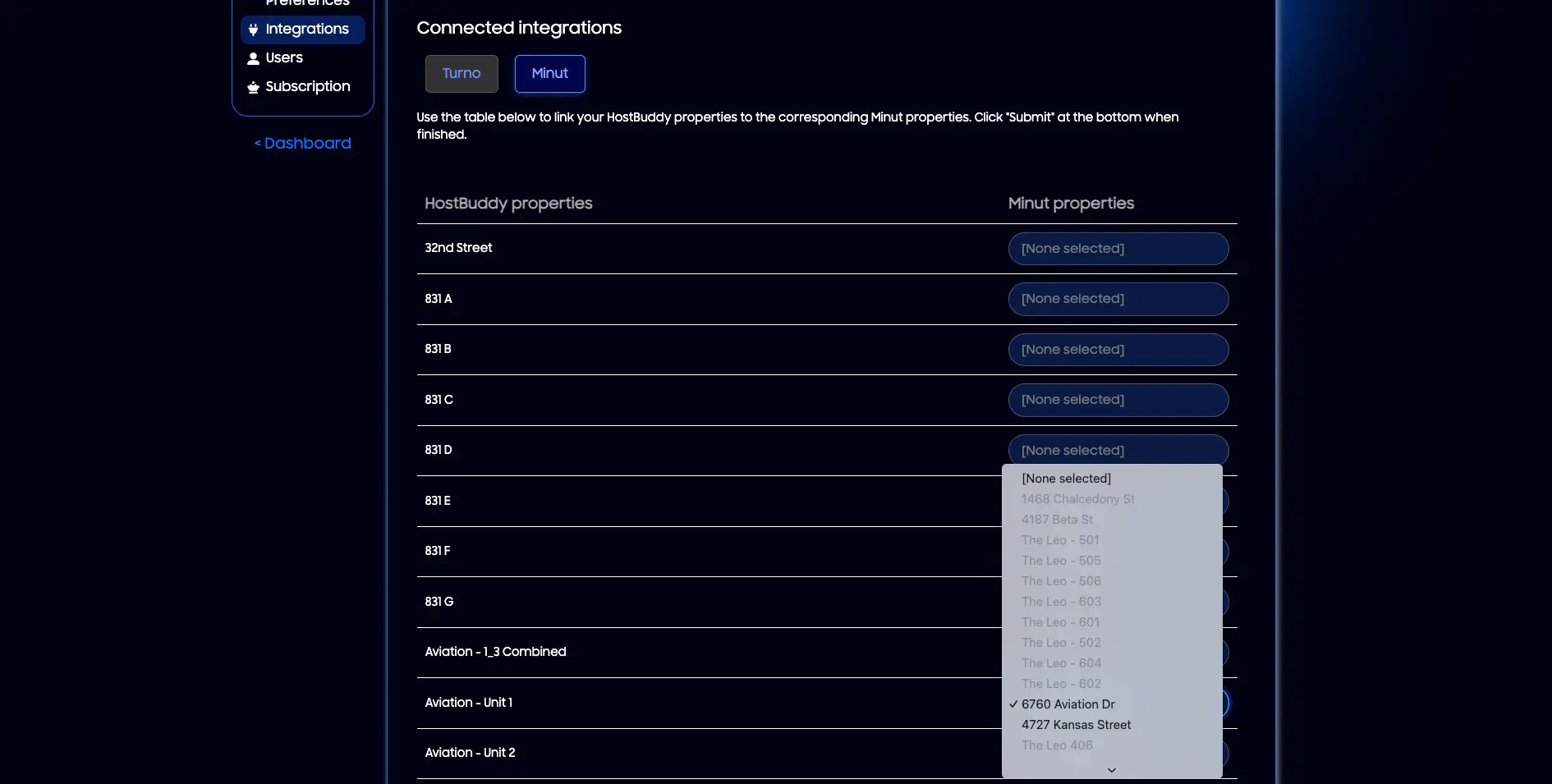This screenshot has height=784, width=1552.
Task: Open Minut dropdown for 831 D
Action: pos(1118,450)
